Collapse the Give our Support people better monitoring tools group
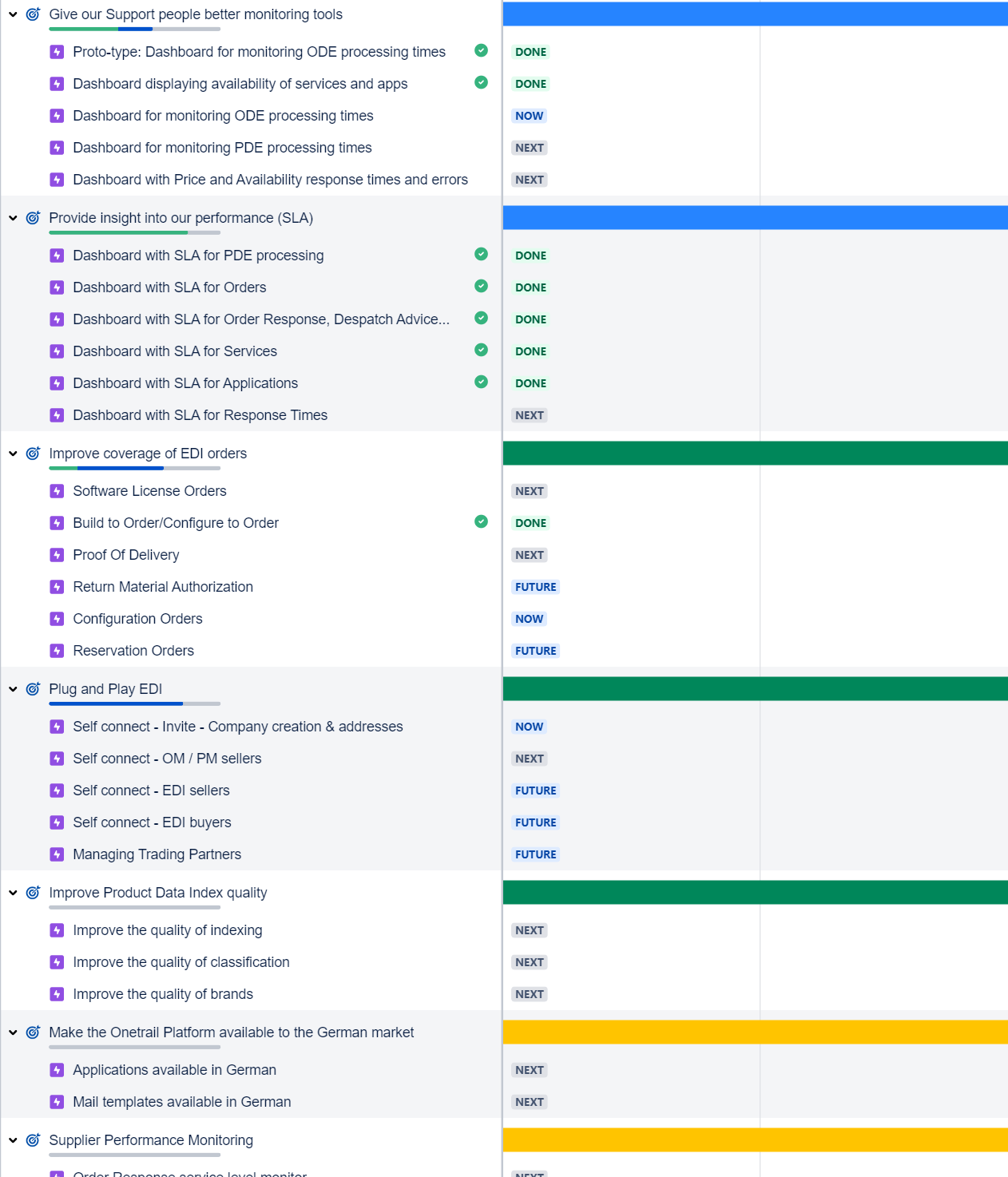The height and width of the screenshot is (1177, 1008). tap(13, 14)
